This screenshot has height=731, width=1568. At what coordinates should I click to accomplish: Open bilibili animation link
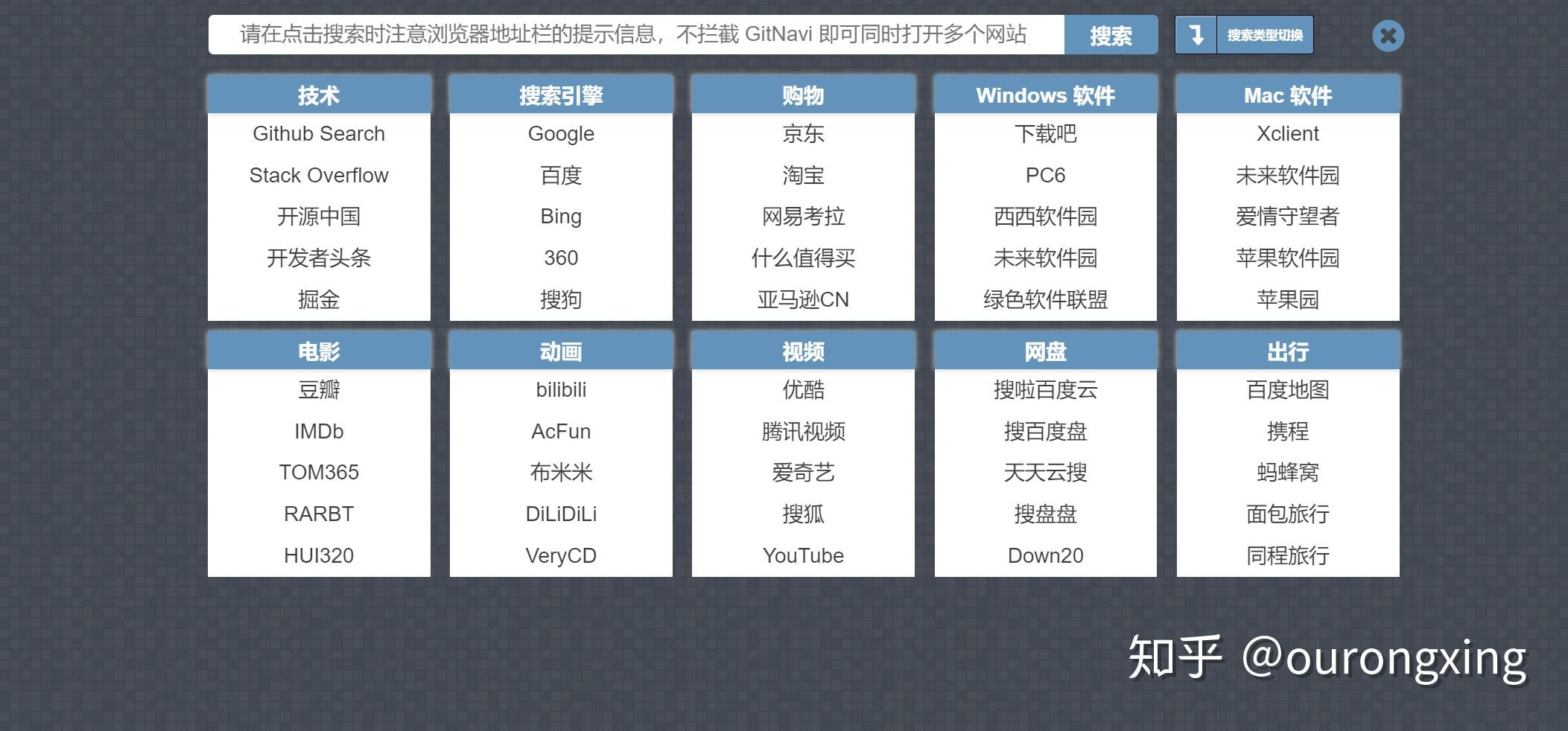[561, 390]
